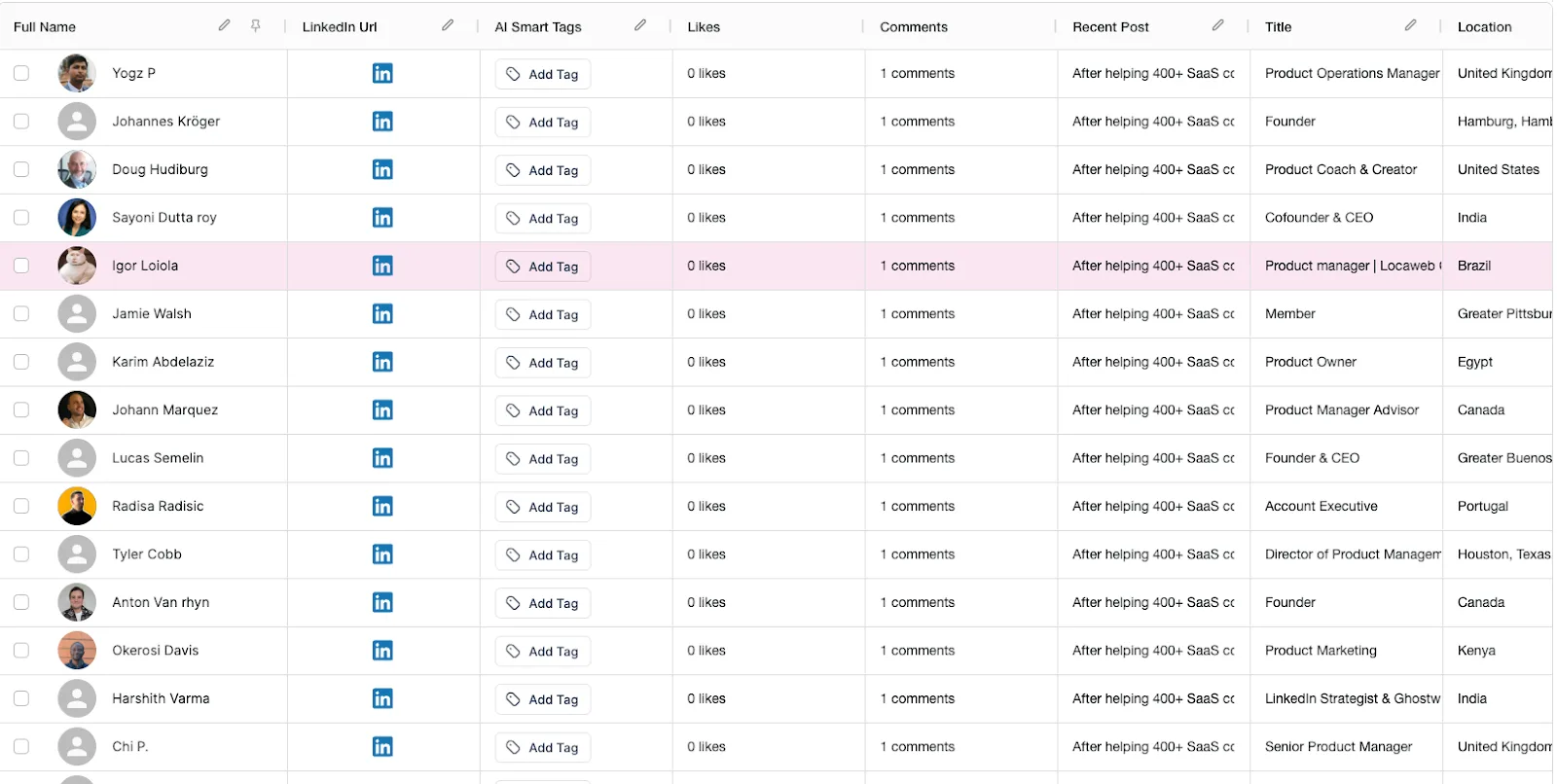Open Tyler Cobb's LinkedIn icon
Viewport: 1557px width, 784px height.
point(382,554)
